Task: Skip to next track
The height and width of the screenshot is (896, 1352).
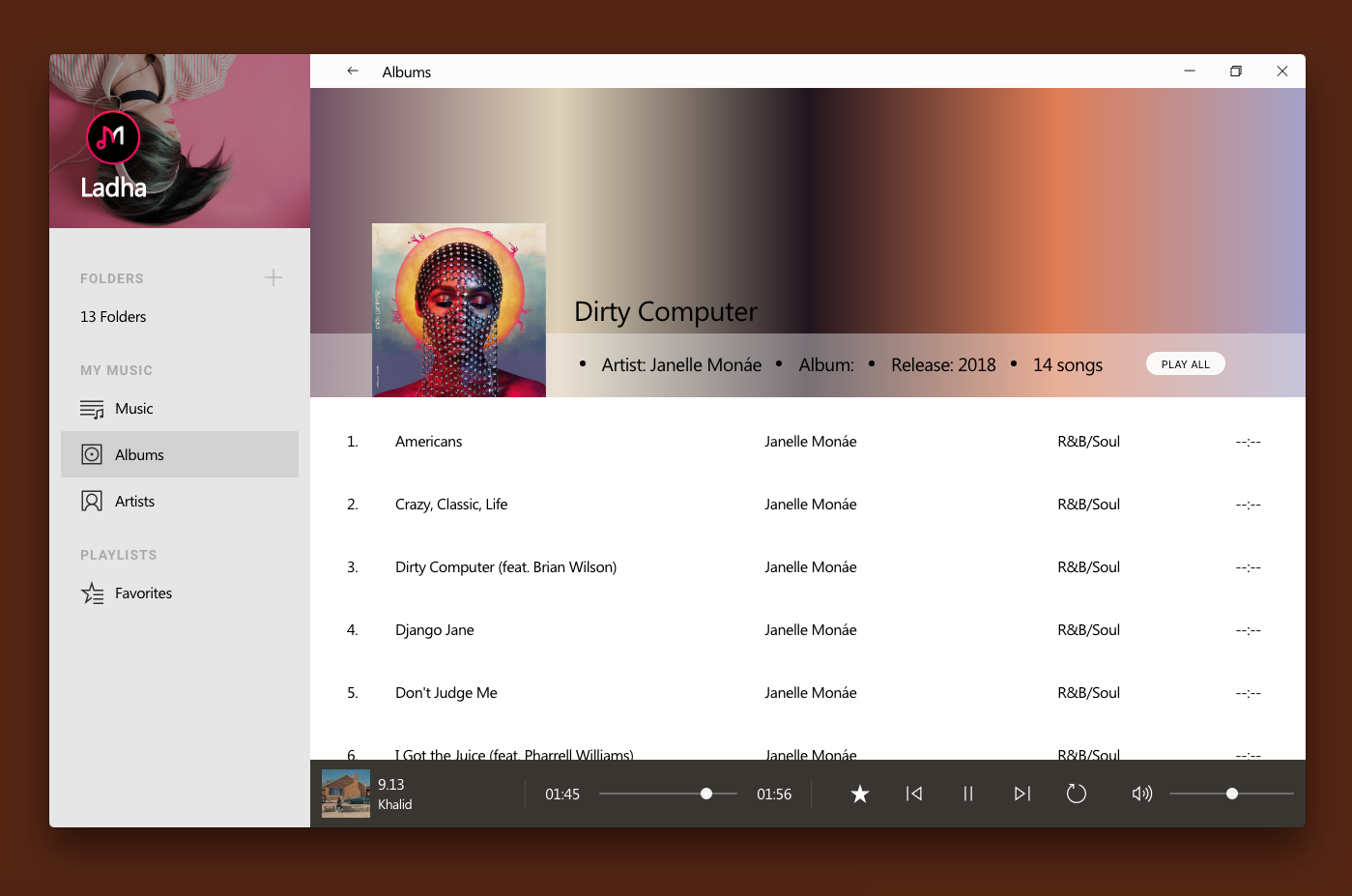Action: [x=1022, y=794]
